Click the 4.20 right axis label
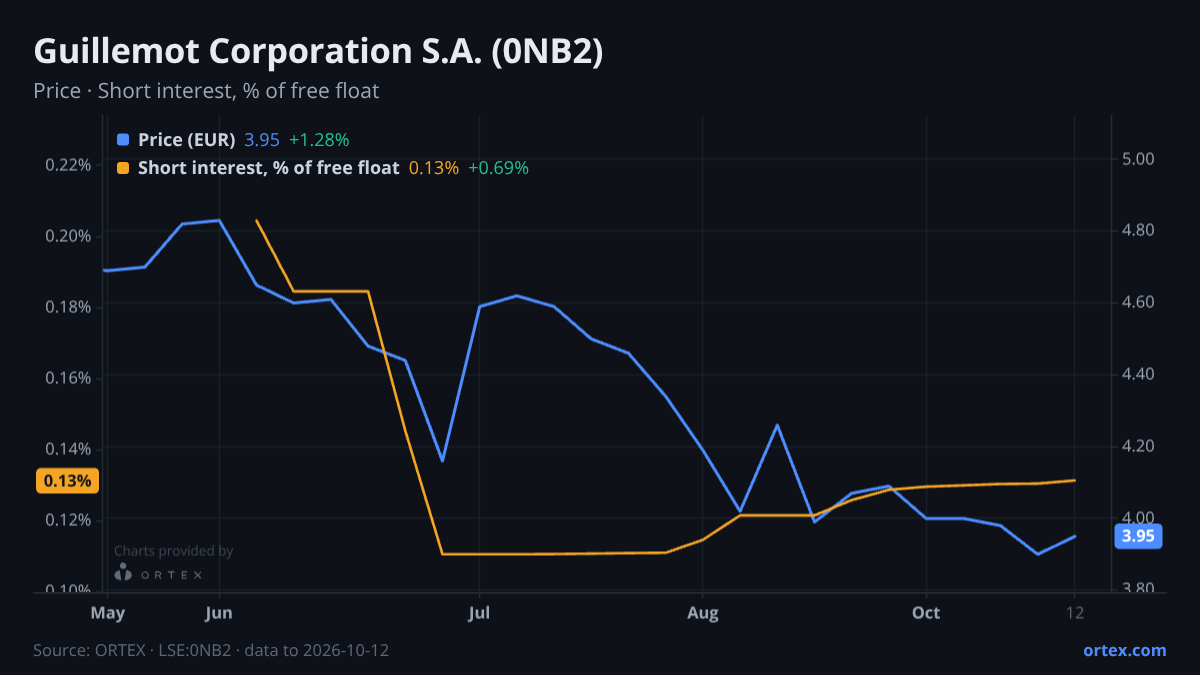The image size is (1200, 675). (1138, 446)
